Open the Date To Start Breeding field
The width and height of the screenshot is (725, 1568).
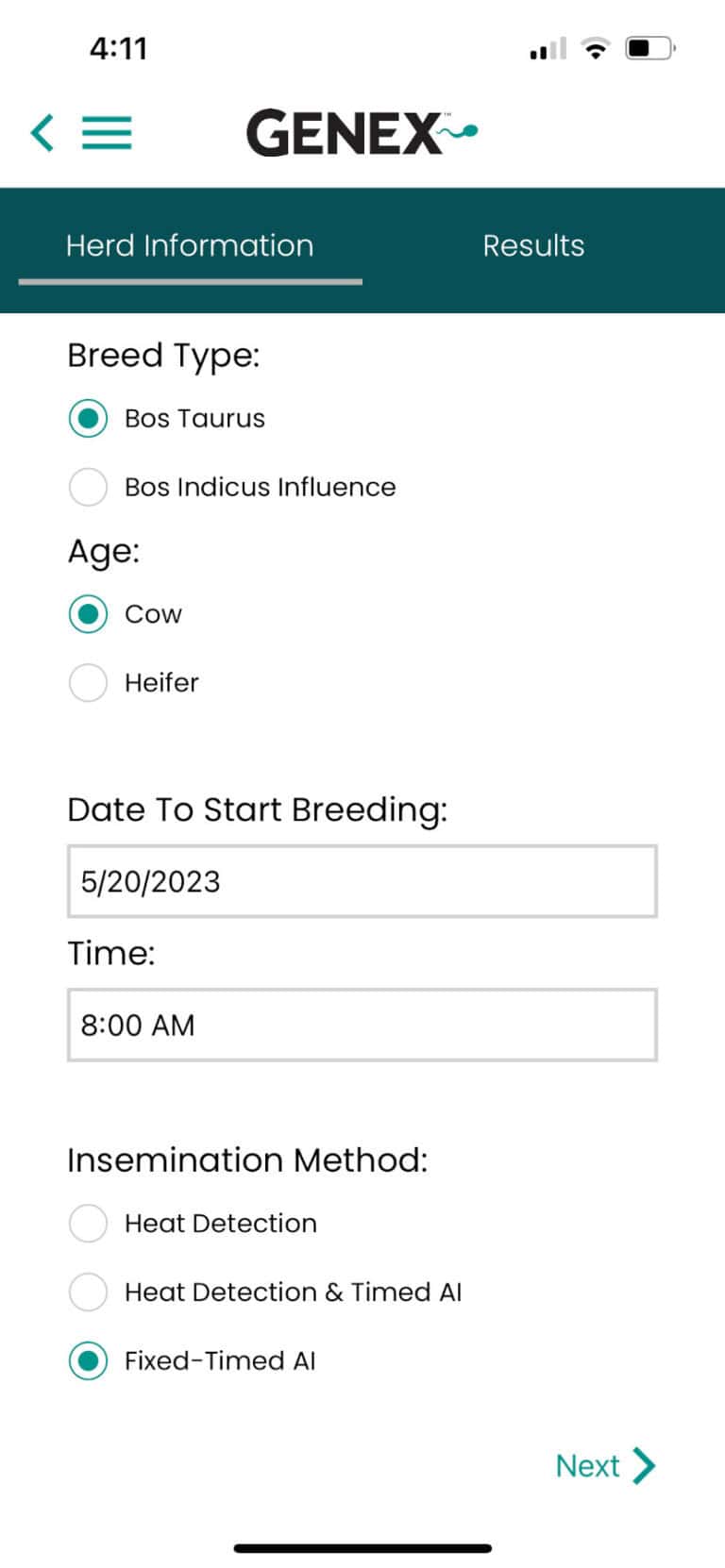362,881
